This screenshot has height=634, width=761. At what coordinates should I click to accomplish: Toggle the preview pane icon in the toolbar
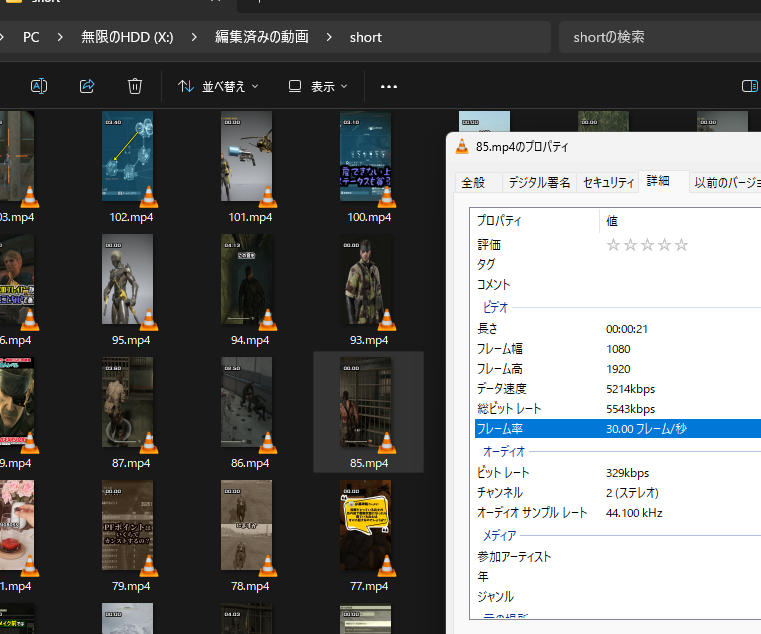tap(749, 86)
